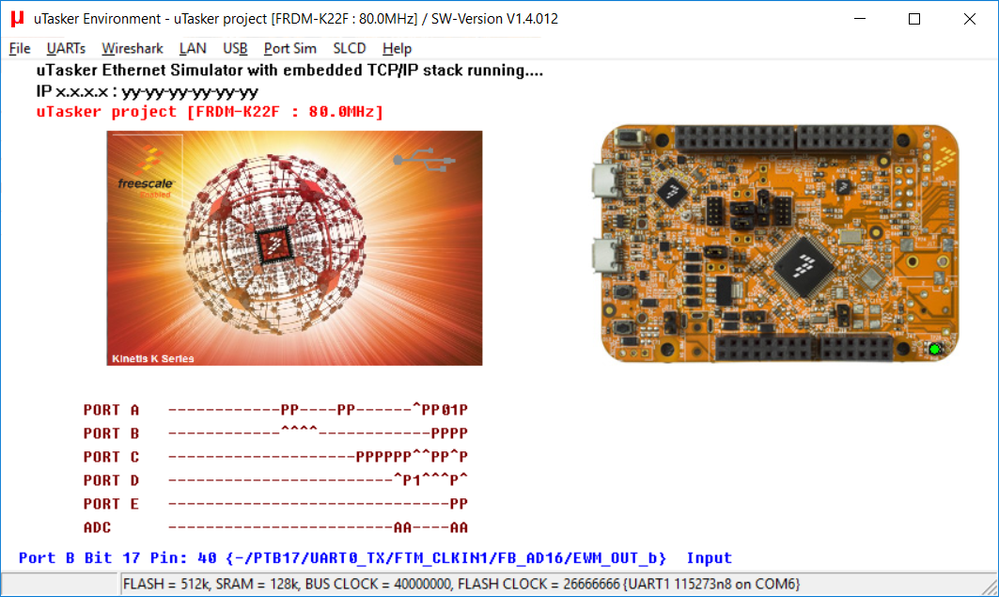Click the PORT B pin row
This screenshot has height=597, width=999.
[318, 433]
